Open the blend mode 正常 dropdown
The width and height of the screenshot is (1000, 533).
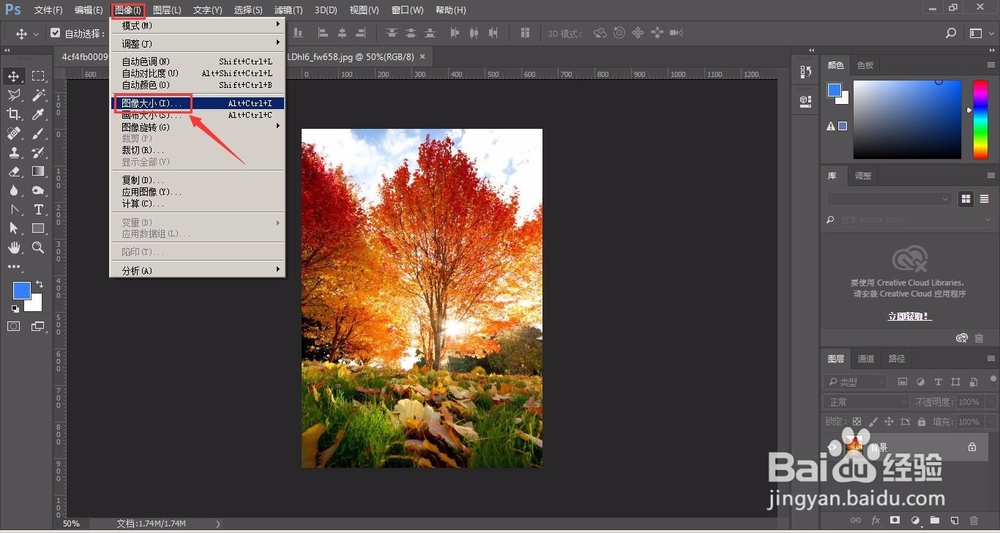(865, 402)
